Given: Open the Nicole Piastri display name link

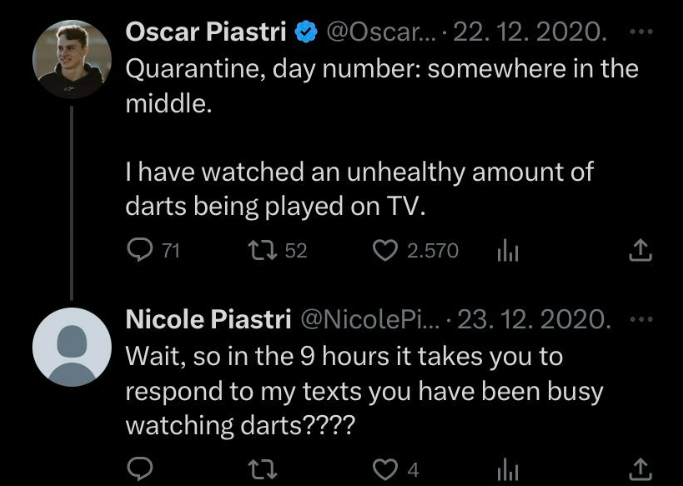Looking at the screenshot, I should [208, 319].
